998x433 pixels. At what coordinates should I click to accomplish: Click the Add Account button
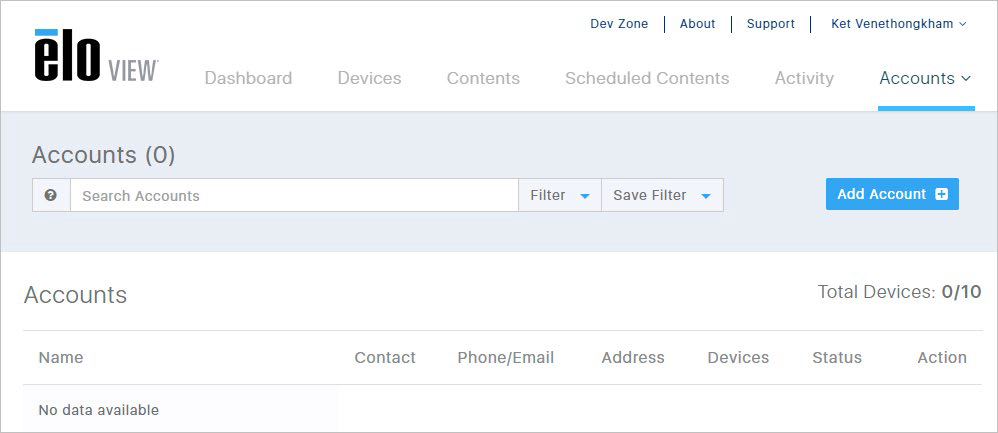click(892, 194)
